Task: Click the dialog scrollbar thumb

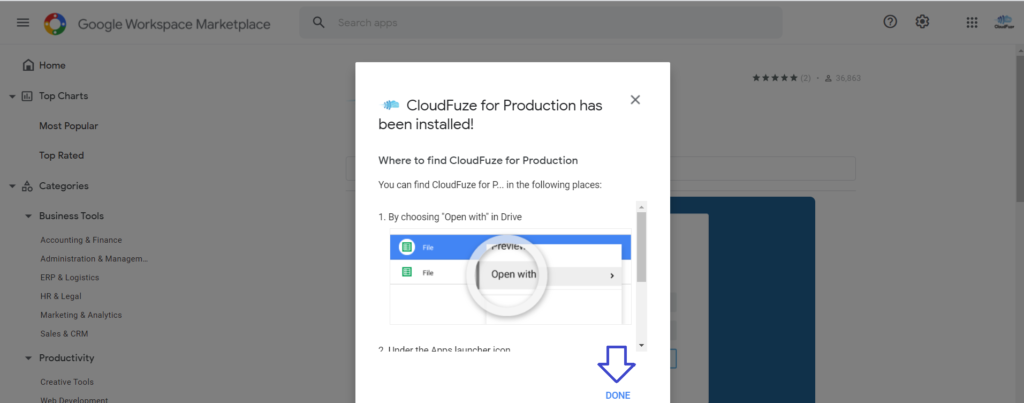Action: [x=641, y=247]
